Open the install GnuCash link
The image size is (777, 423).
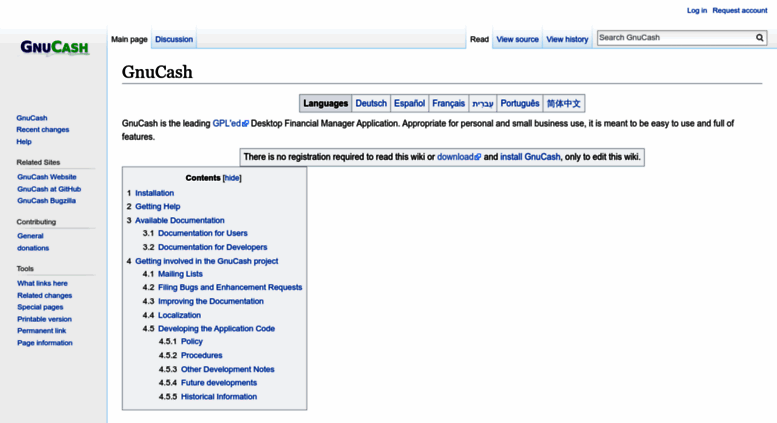(x=530, y=157)
